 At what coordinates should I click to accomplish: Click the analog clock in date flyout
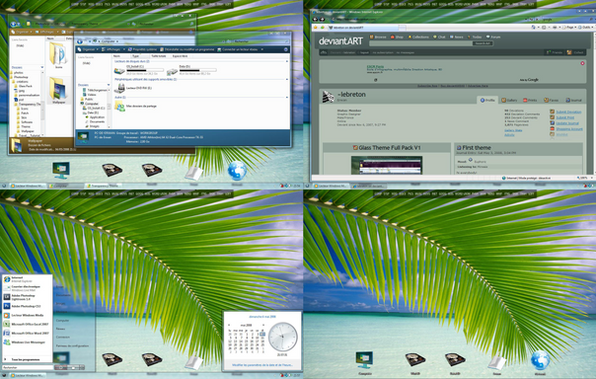coord(283,337)
